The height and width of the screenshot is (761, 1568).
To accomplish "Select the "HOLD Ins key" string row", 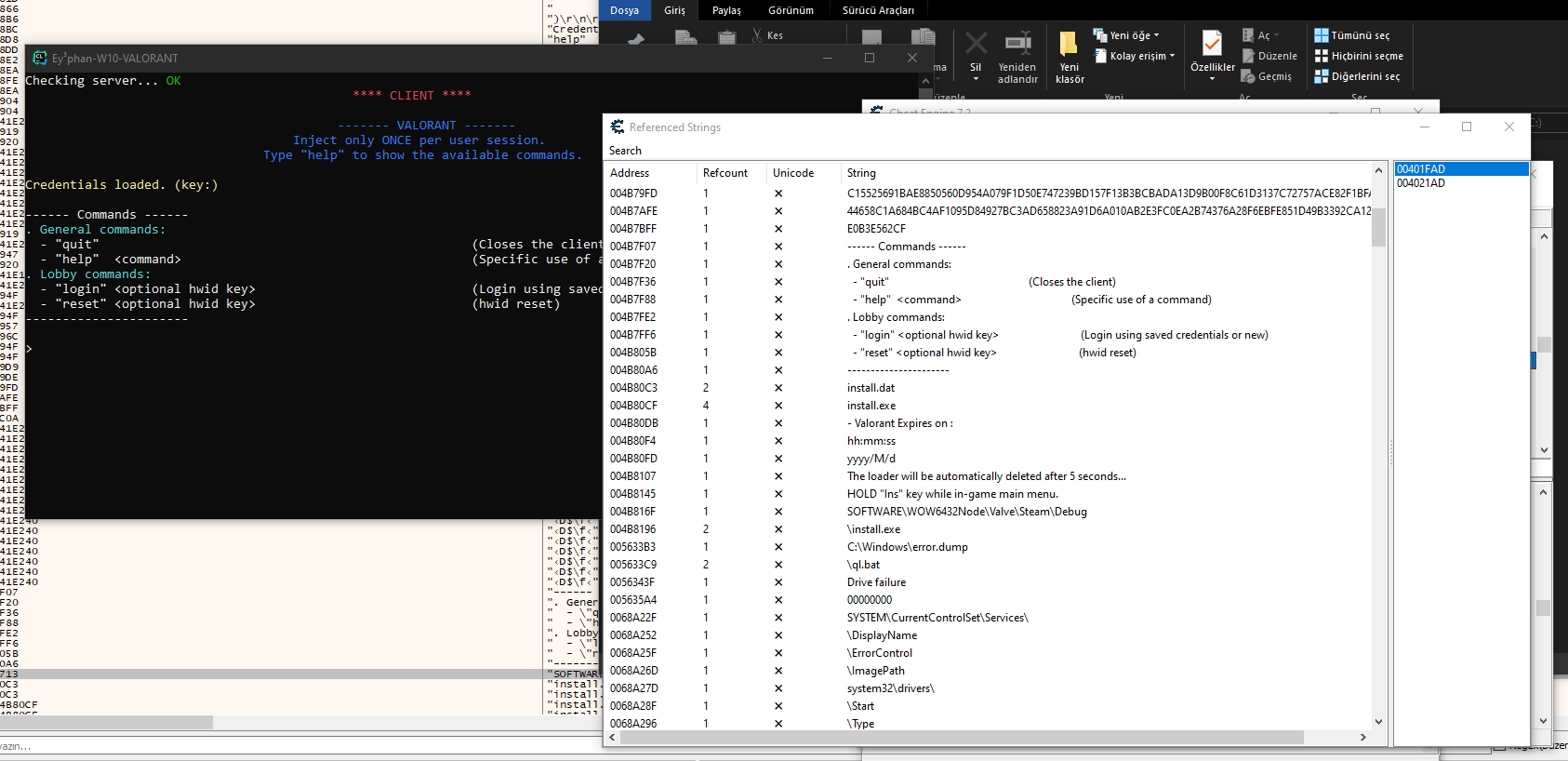I will coord(989,494).
